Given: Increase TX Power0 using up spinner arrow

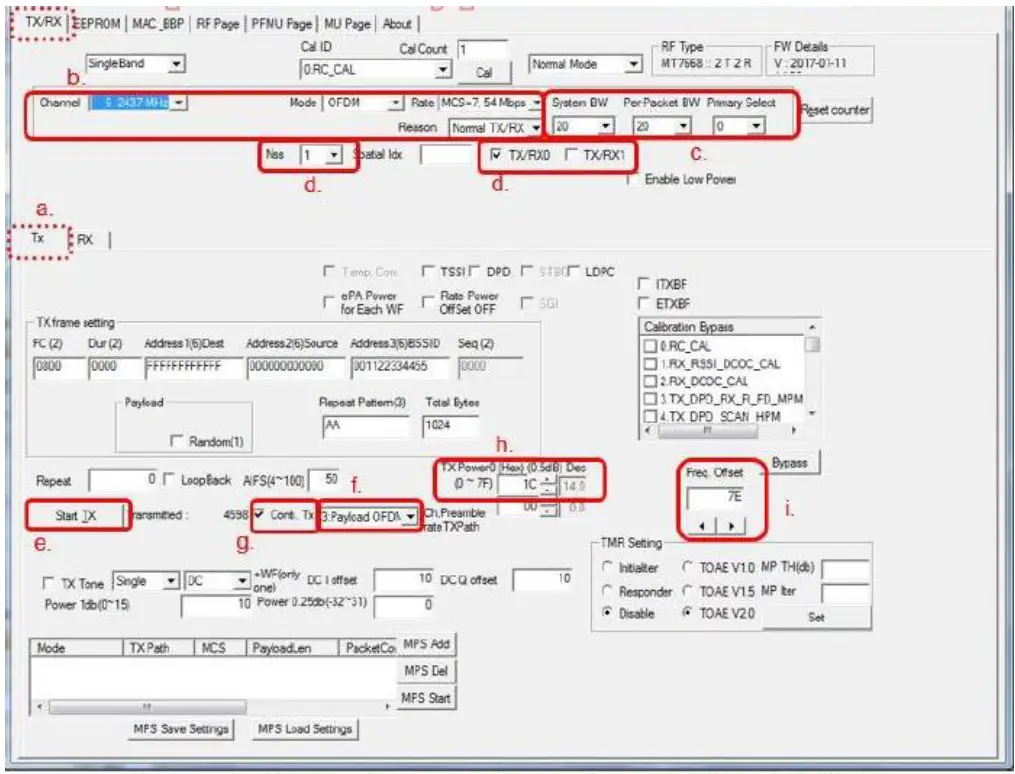Looking at the screenshot, I should click(x=548, y=477).
